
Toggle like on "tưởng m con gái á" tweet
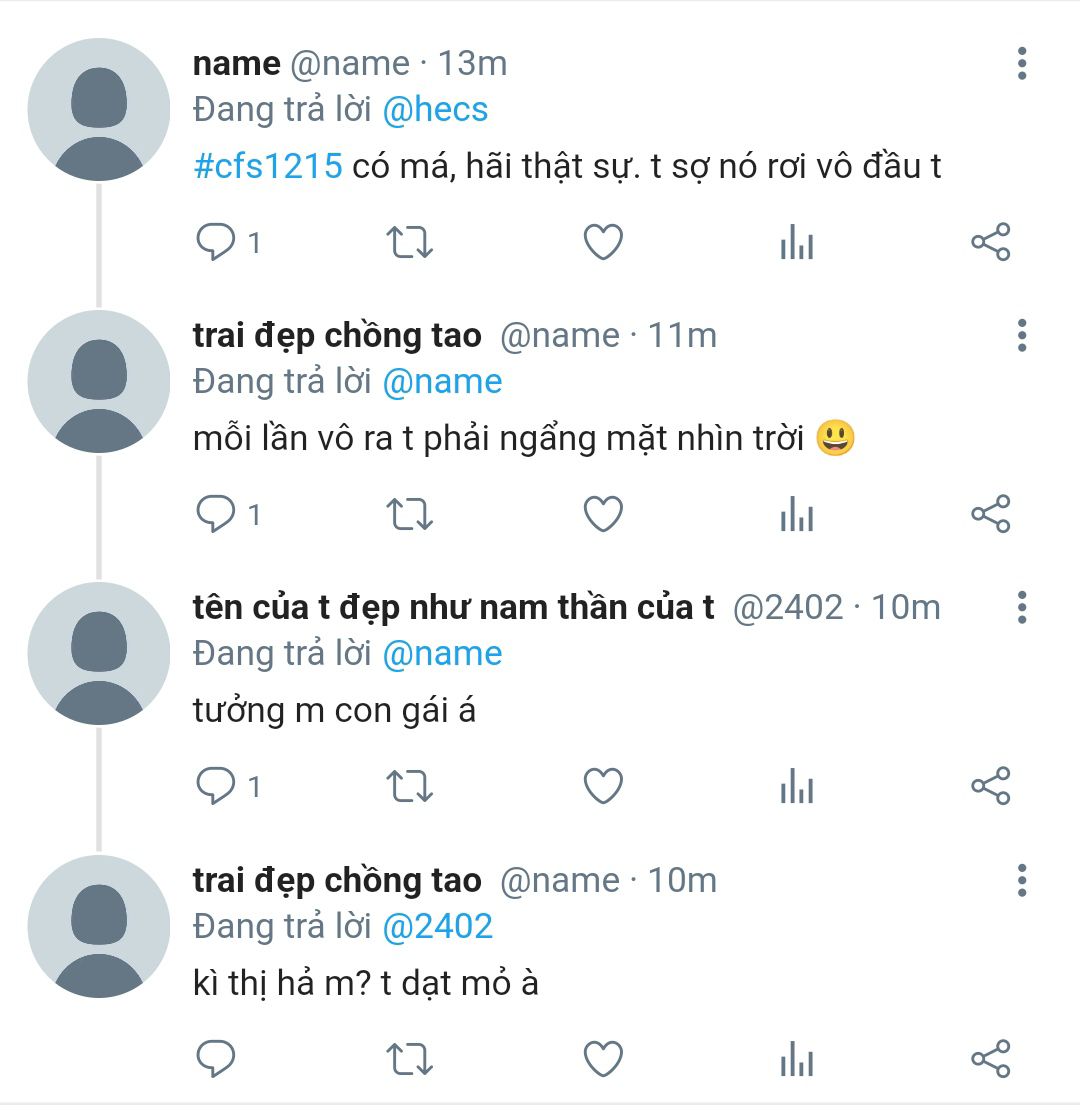click(603, 787)
